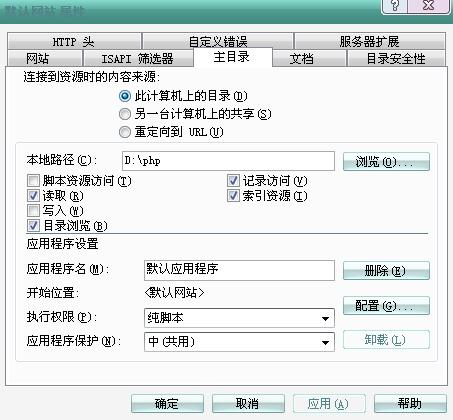Image resolution: width=453 pixels, height=420 pixels.
Task: Open the 自定义错误 tab
Action: (x=218, y=42)
